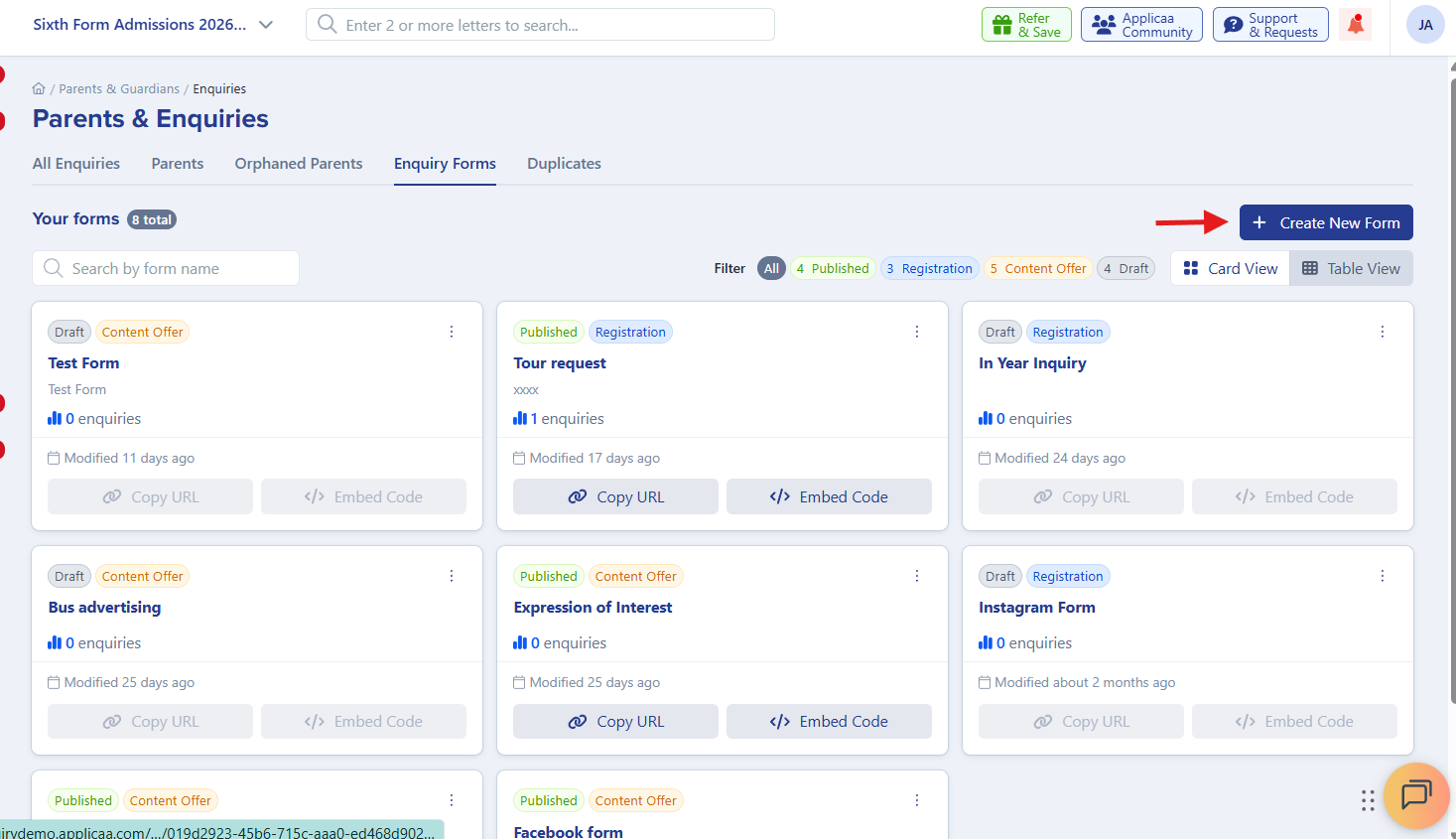Viewport: 1456px width, 839px height.
Task: Click Create New Form
Action: click(x=1326, y=222)
